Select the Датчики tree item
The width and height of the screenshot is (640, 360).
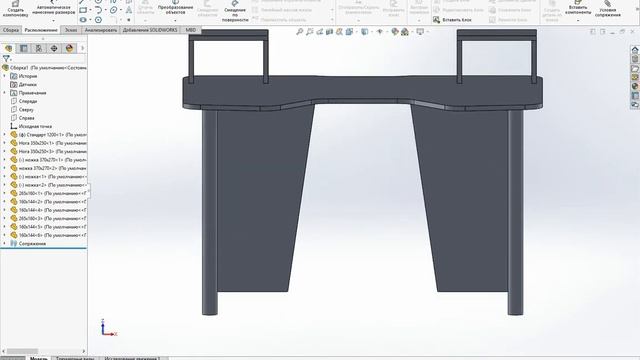[x=27, y=84]
